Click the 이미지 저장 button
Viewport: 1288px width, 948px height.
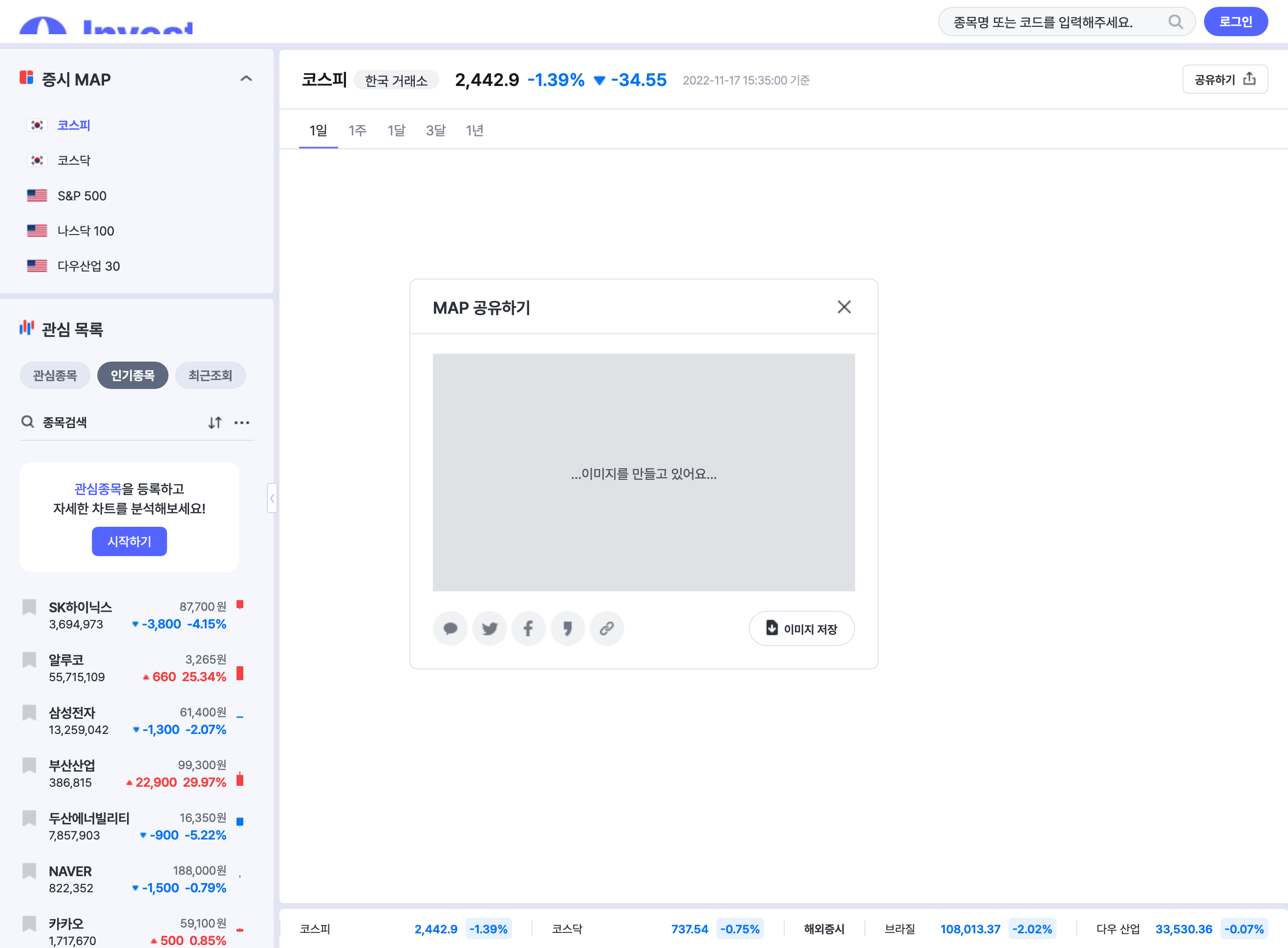click(801, 629)
